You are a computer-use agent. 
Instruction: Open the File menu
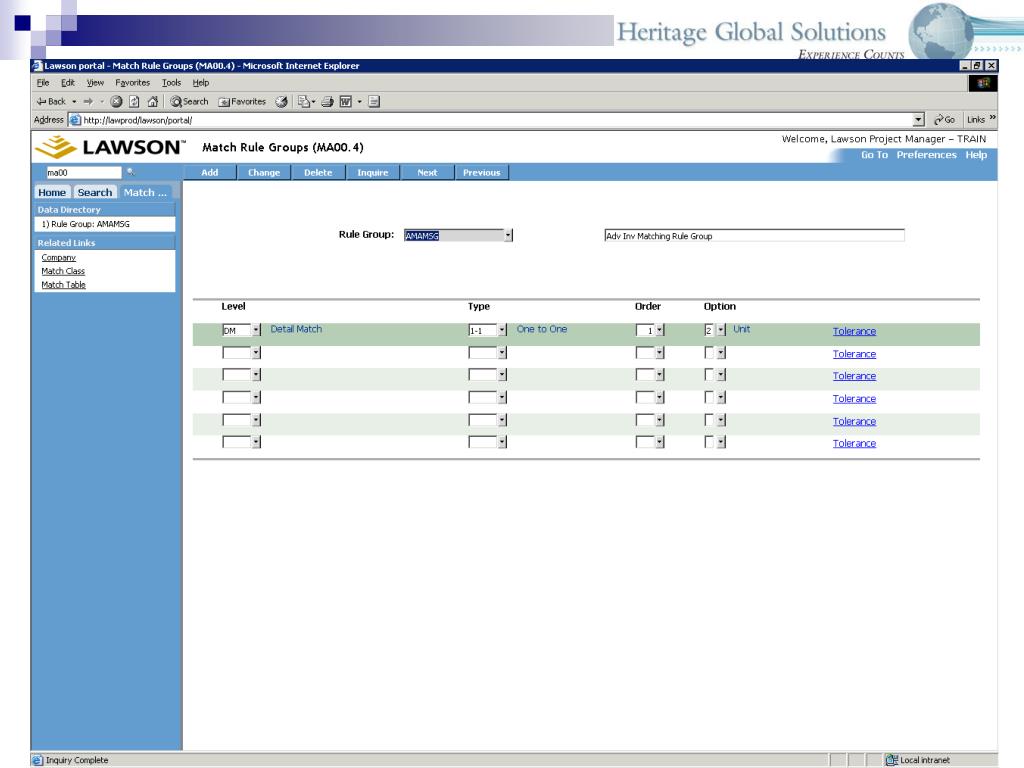click(43, 83)
